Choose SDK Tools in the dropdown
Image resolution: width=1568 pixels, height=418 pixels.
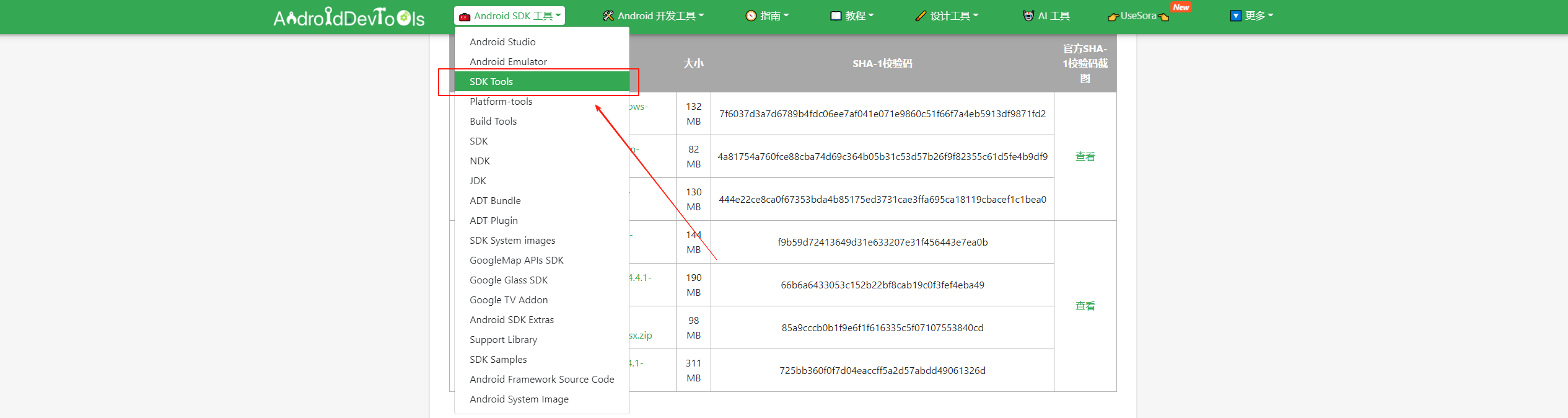[x=542, y=81]
